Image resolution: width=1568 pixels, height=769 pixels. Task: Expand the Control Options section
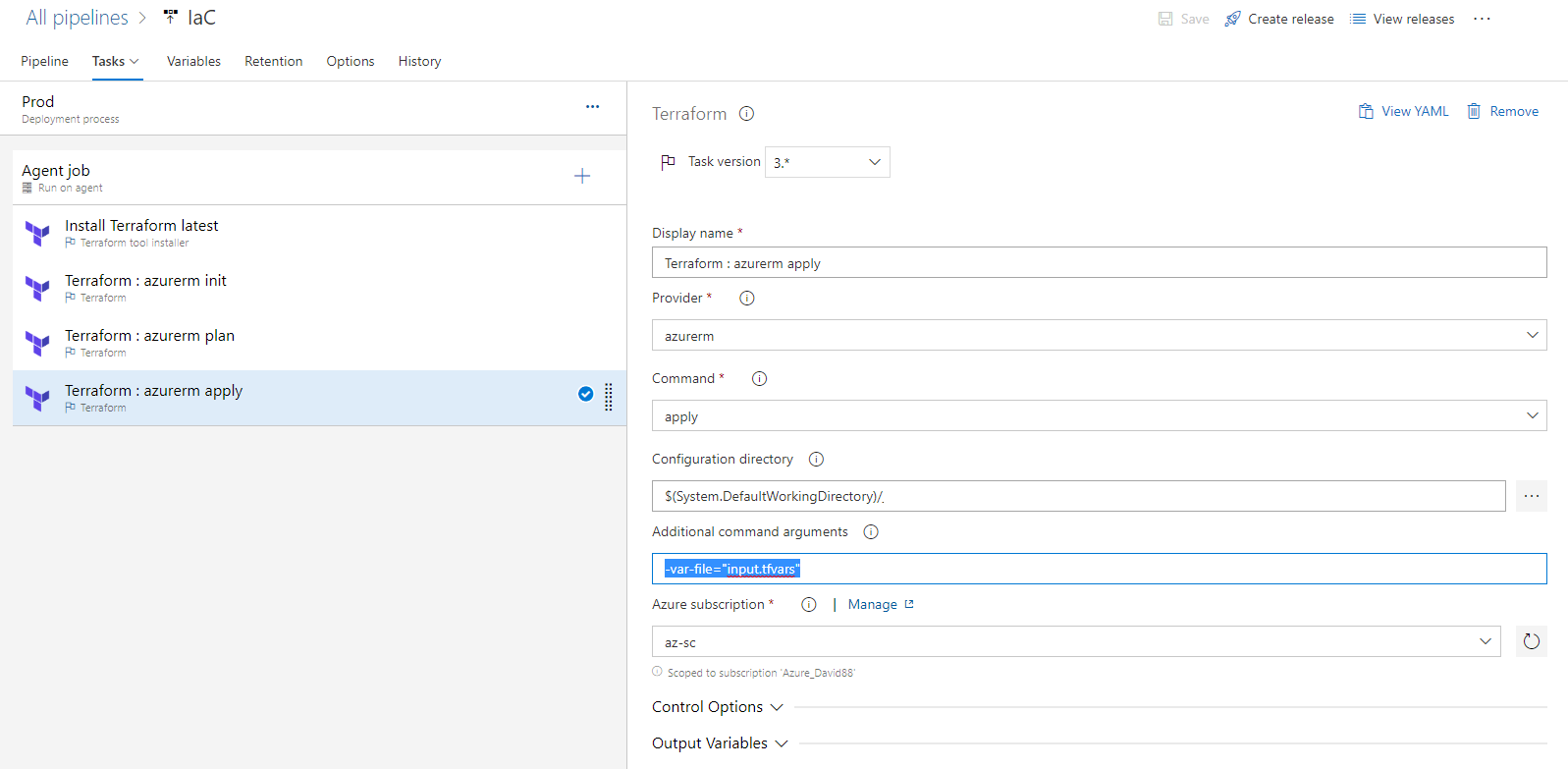[718, 707]
